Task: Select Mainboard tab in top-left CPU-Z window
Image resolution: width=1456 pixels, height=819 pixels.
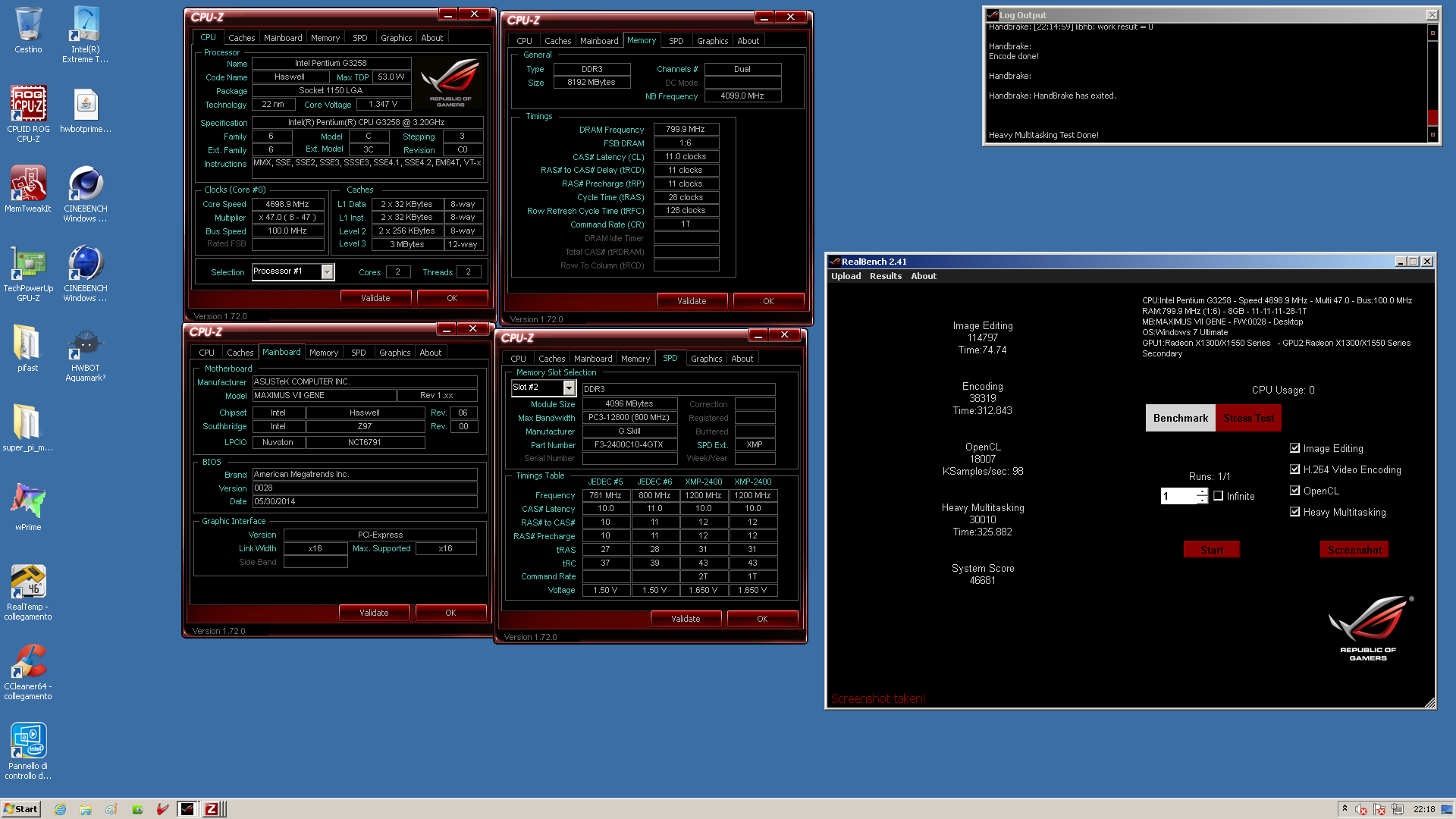Action: tap(283, 38)
